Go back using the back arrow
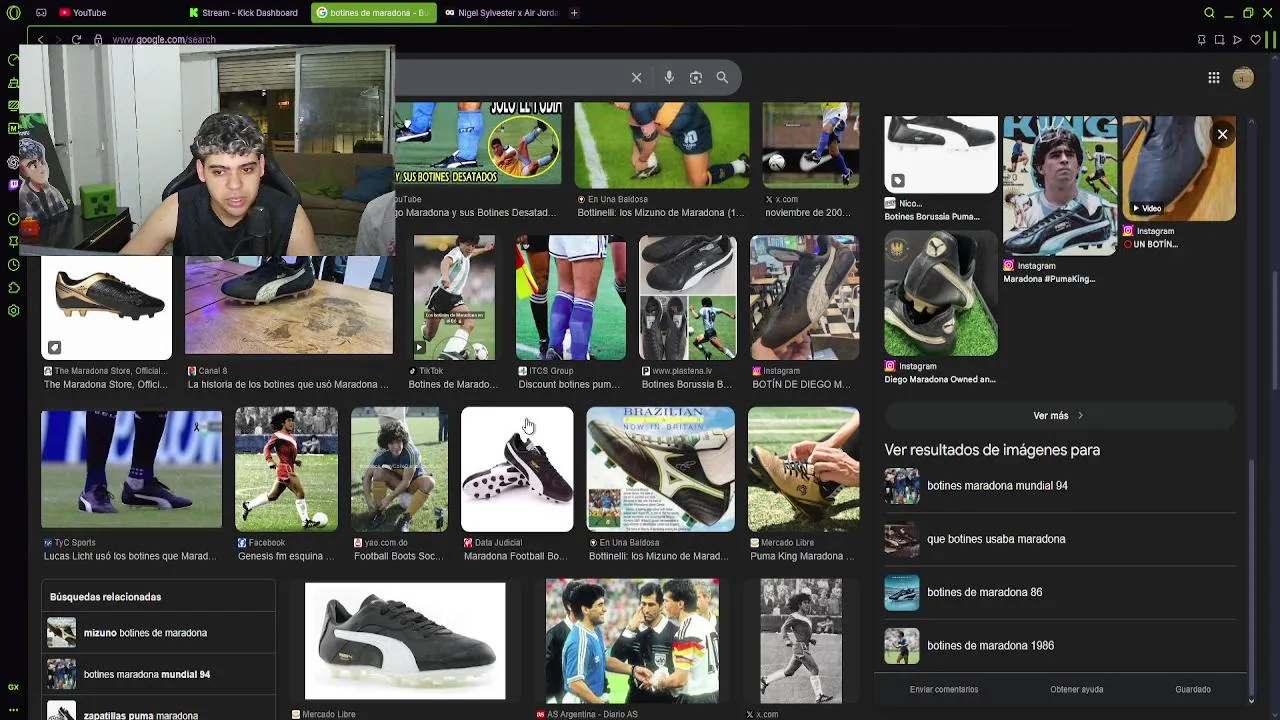This screenshot has width=1280, height=720. click(x=40, y=40)
